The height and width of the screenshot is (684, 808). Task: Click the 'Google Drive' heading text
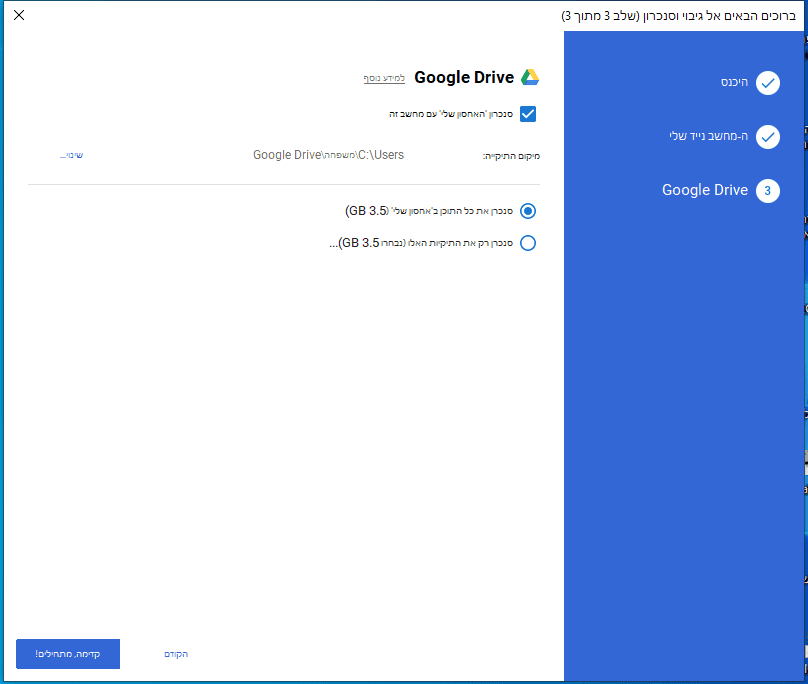pyautogui.click(x=464, y=77)
